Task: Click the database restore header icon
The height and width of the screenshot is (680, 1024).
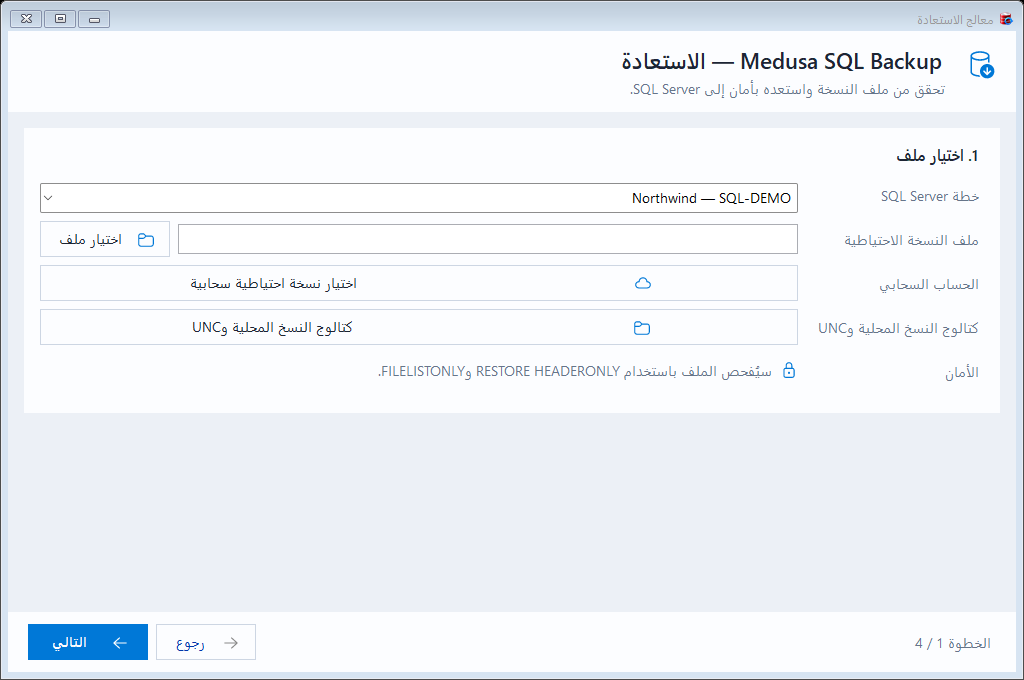Action: [982, 65]
